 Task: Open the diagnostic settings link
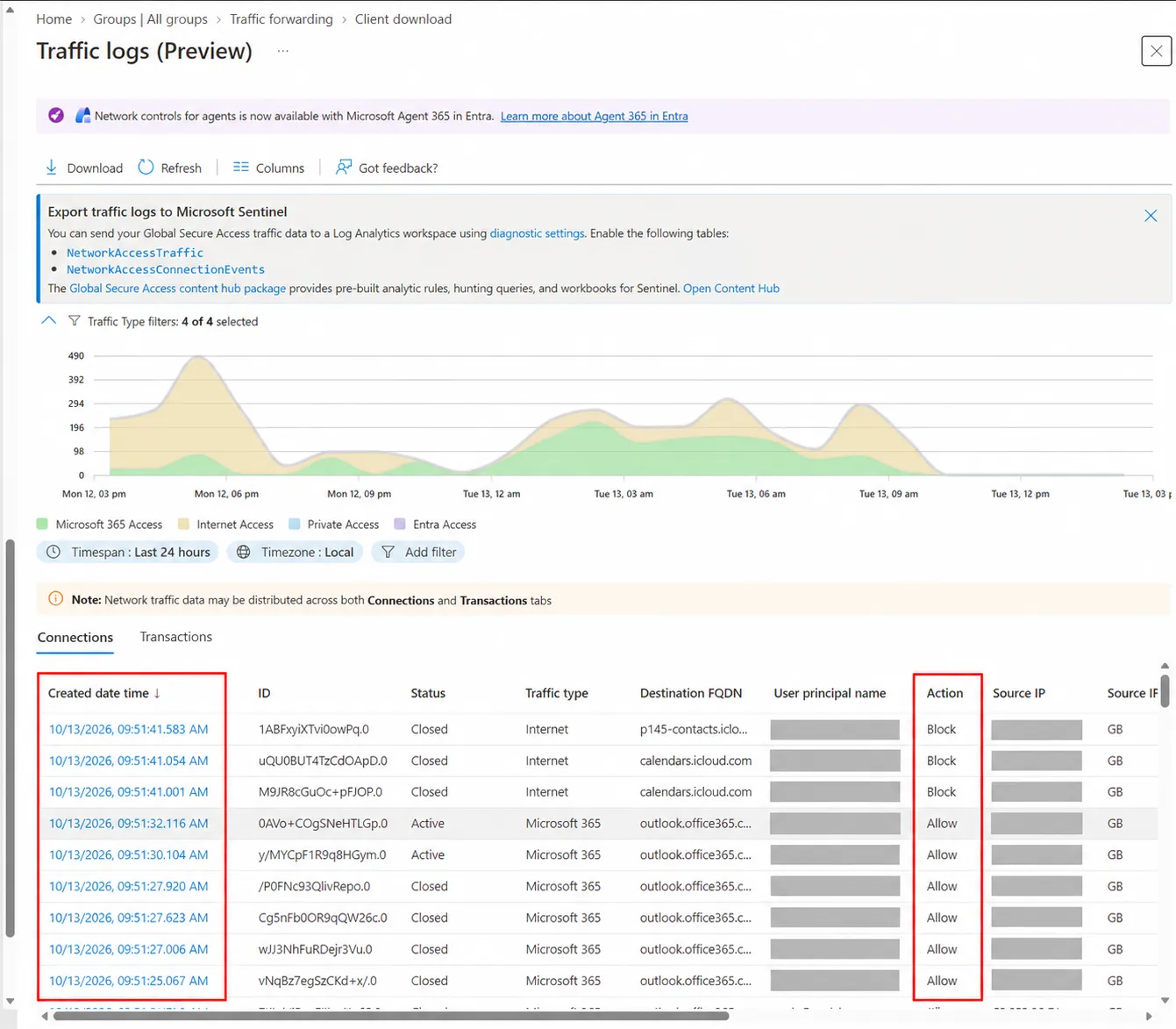(537, 233)
